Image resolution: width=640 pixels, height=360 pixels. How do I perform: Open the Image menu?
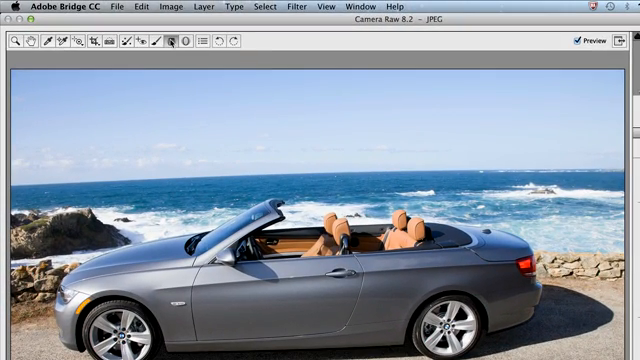point(171,7)
